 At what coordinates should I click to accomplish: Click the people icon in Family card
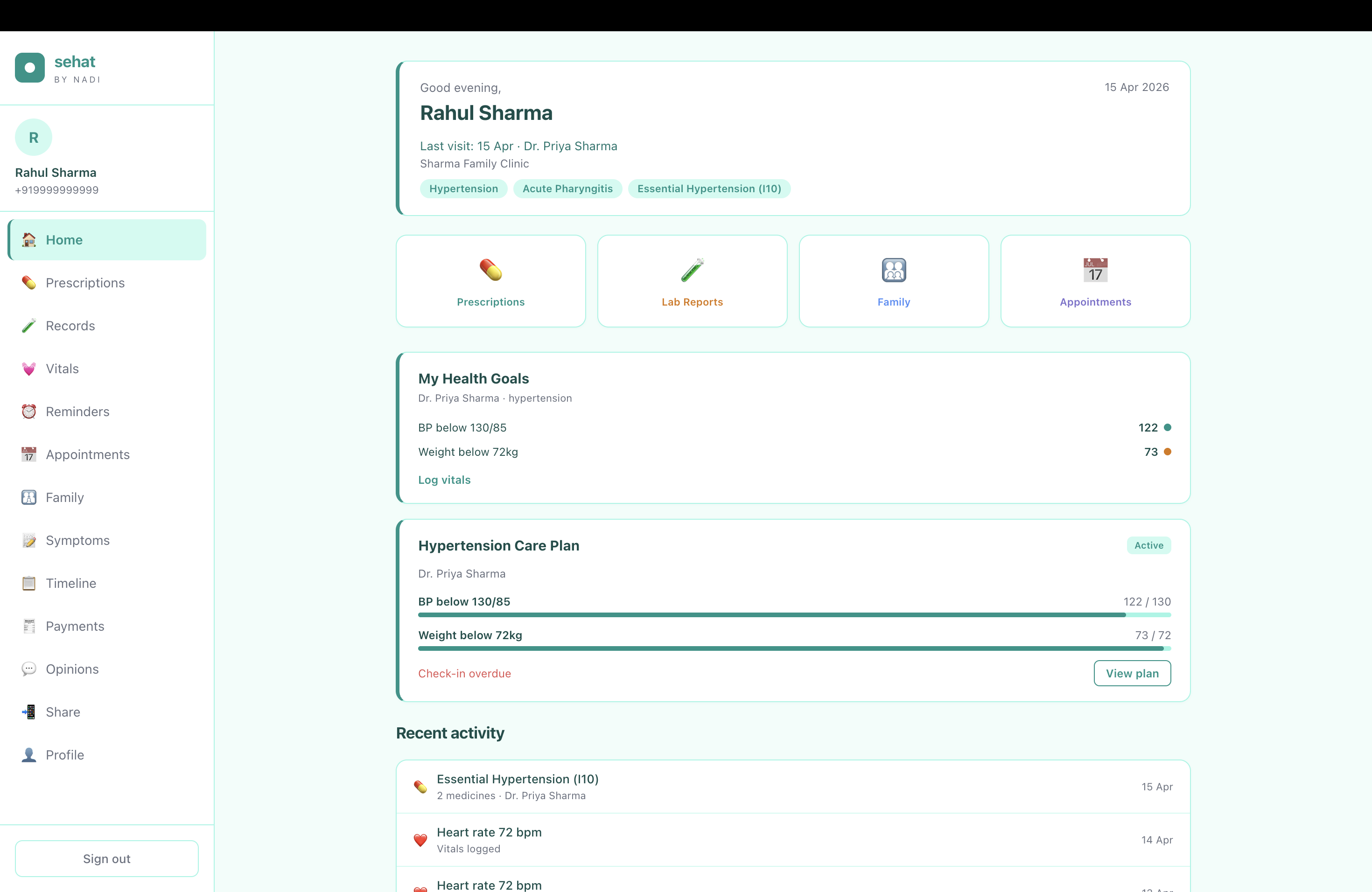click(894, 270)
